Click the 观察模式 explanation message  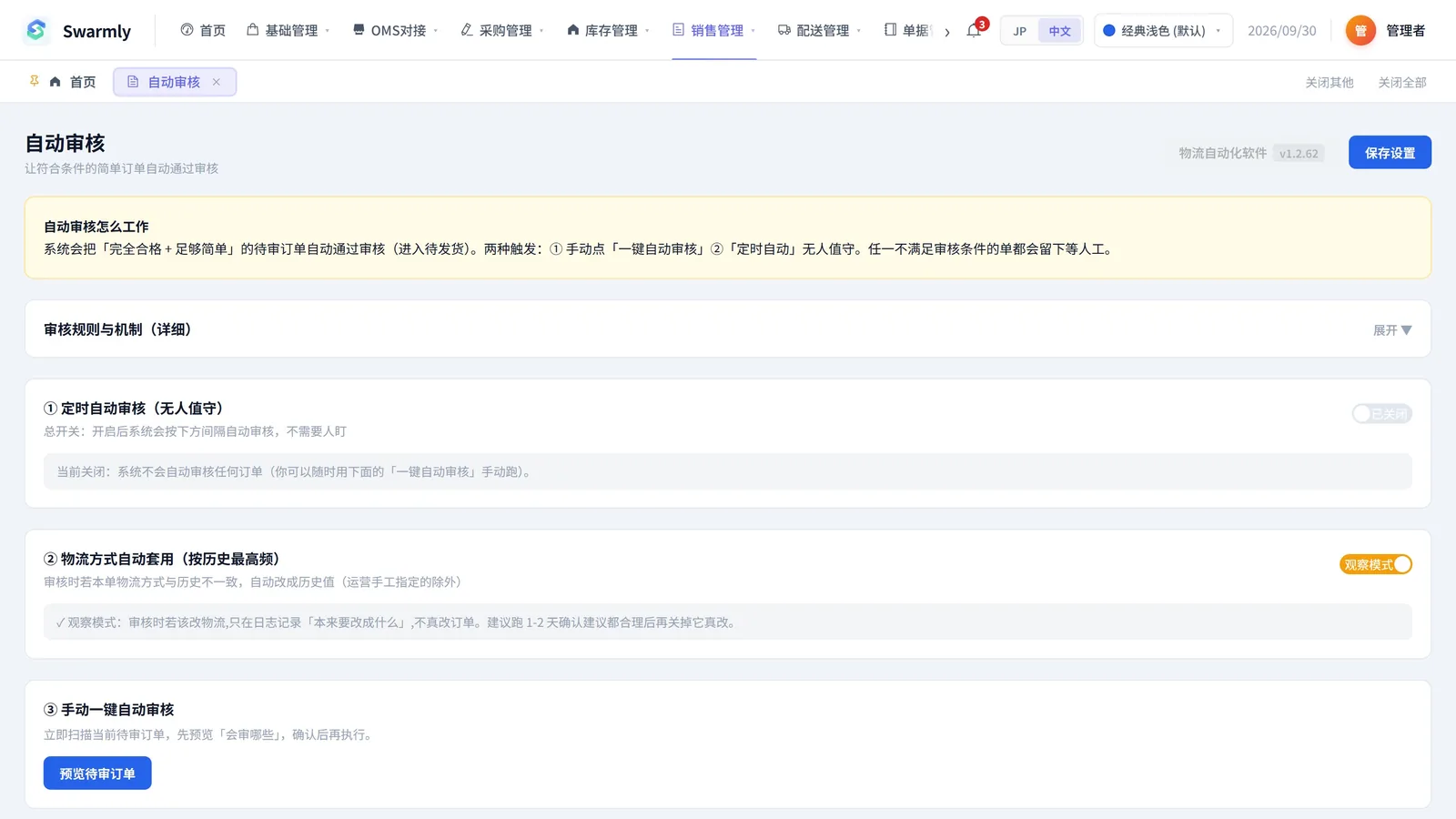pos(728,622)
